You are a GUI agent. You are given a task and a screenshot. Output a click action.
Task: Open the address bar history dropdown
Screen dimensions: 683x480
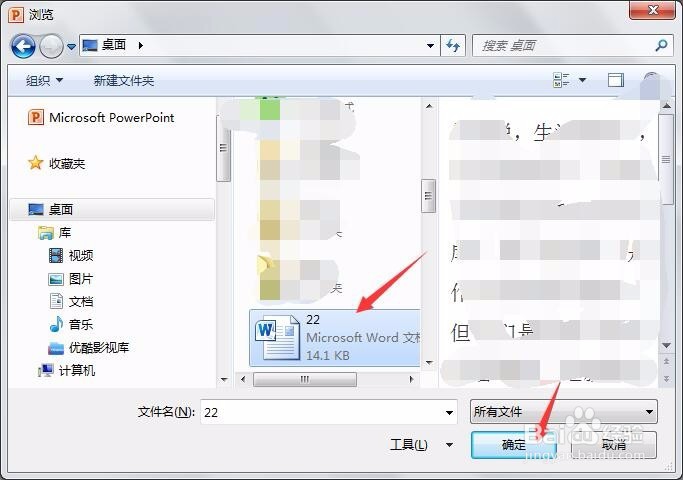coord(430,46)
